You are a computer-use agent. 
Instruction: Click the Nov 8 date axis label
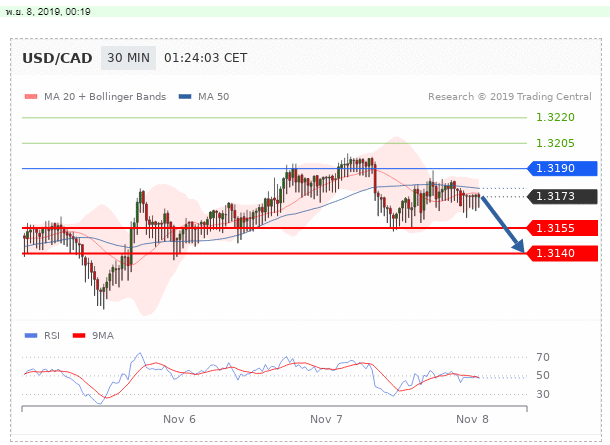click(472, 419)
